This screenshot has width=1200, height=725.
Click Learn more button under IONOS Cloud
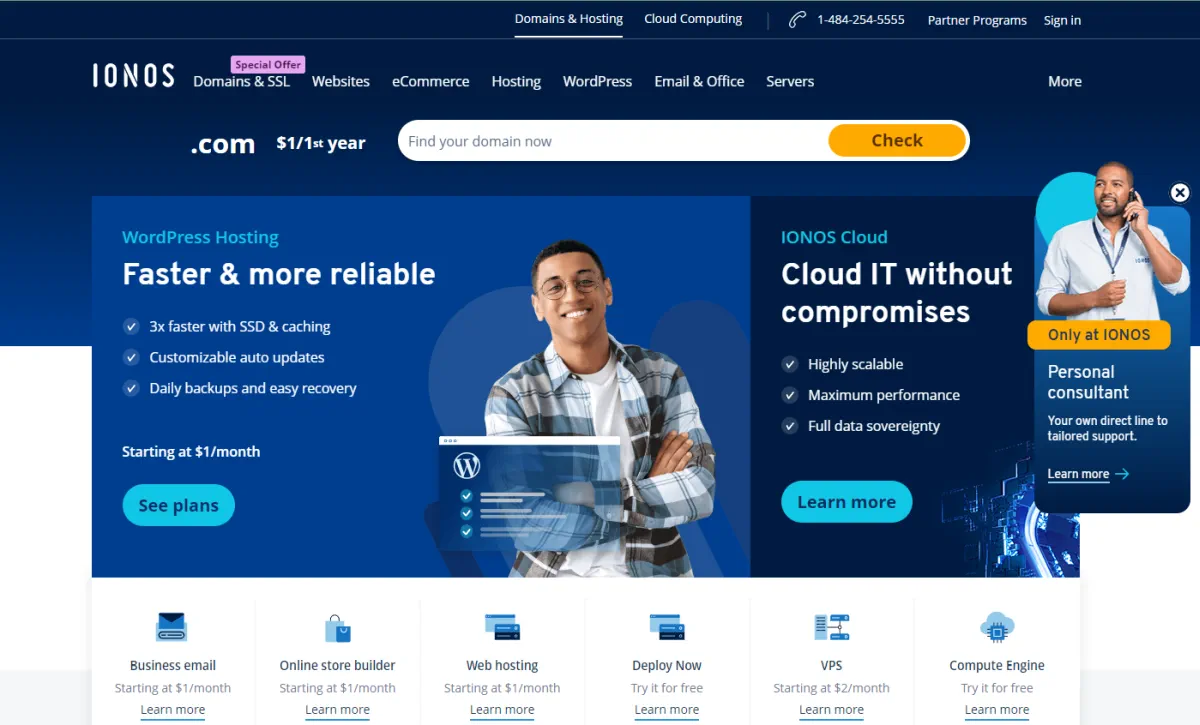847,502
